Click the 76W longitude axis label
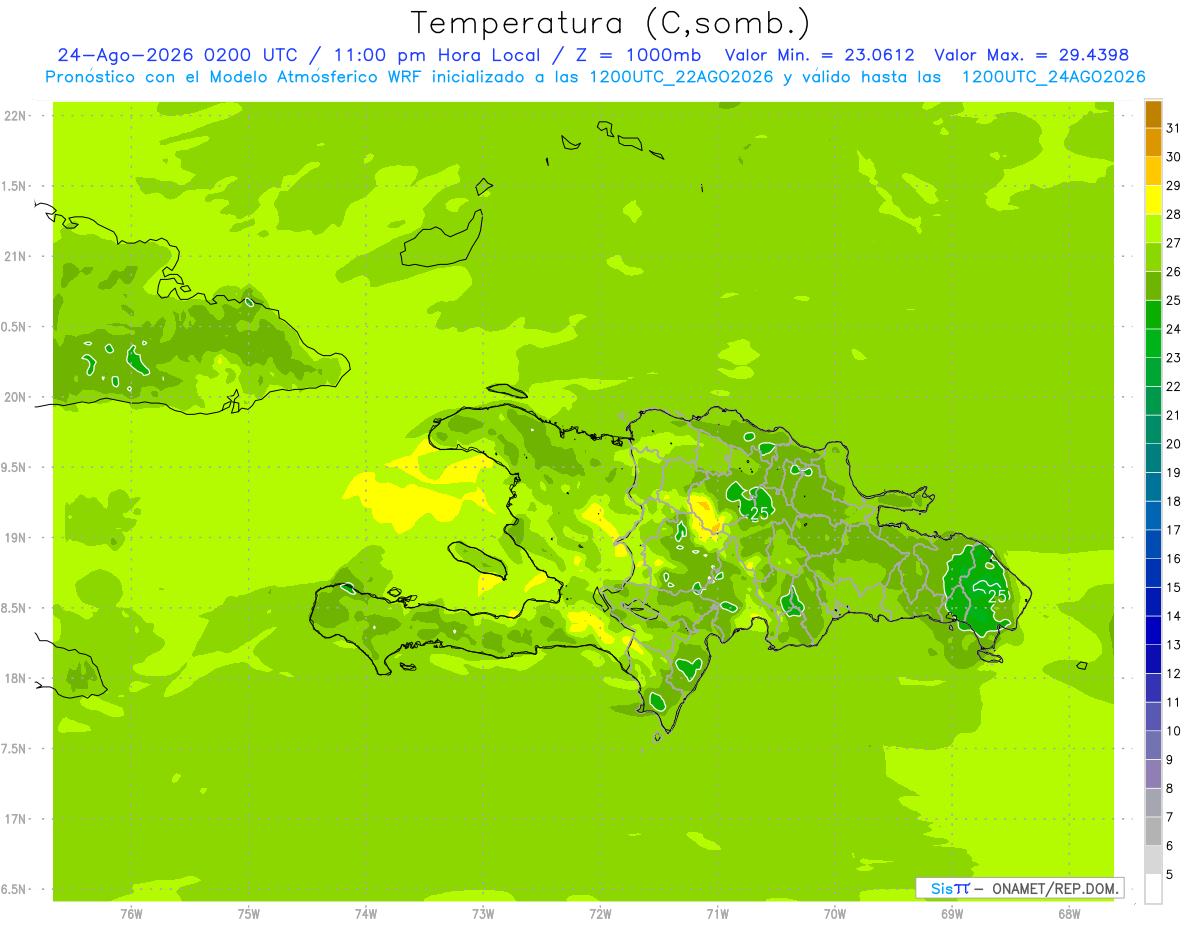The image size is (1200, 927). click(131, 914)
